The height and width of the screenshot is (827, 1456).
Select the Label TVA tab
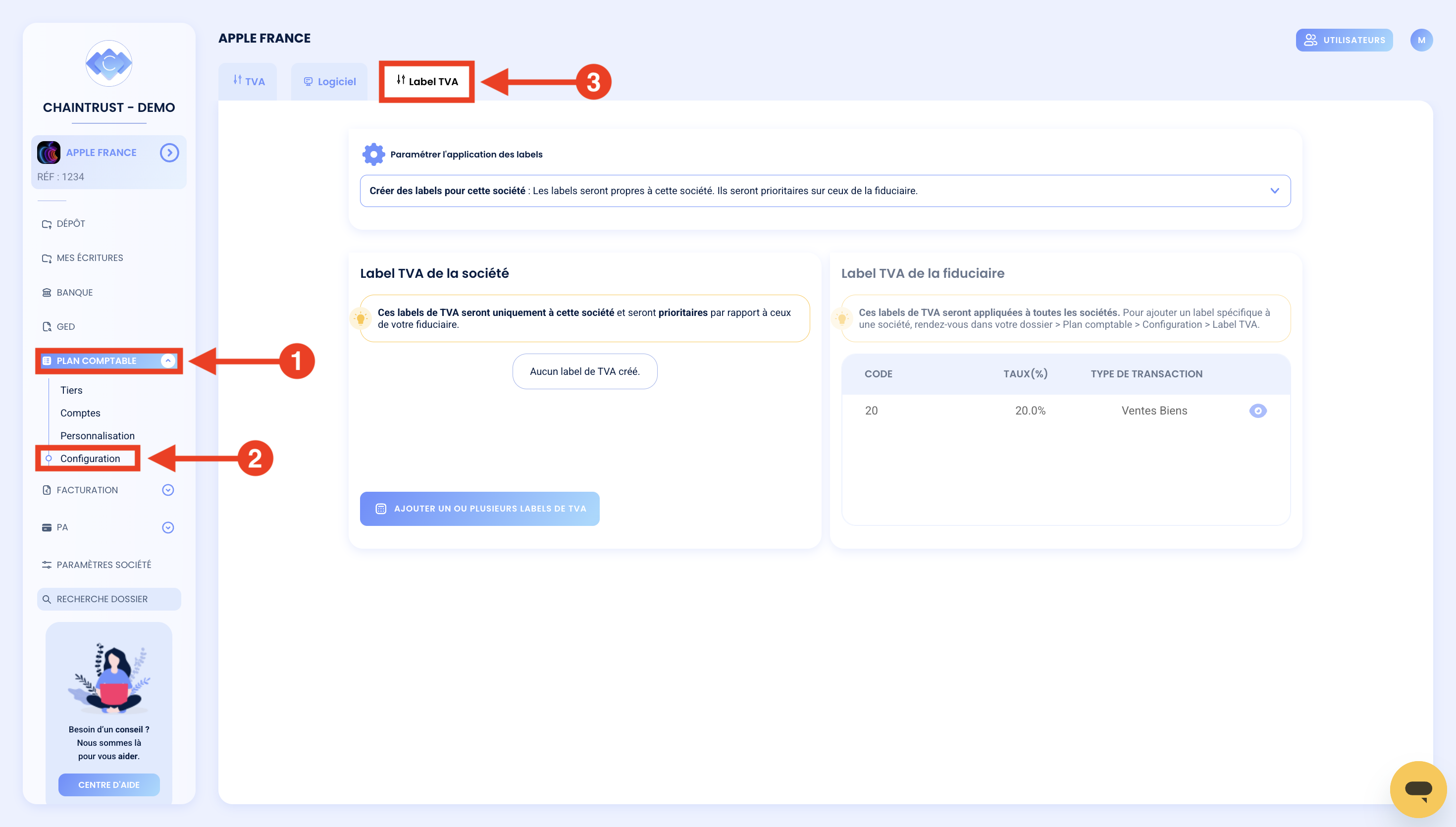point(427,82)
